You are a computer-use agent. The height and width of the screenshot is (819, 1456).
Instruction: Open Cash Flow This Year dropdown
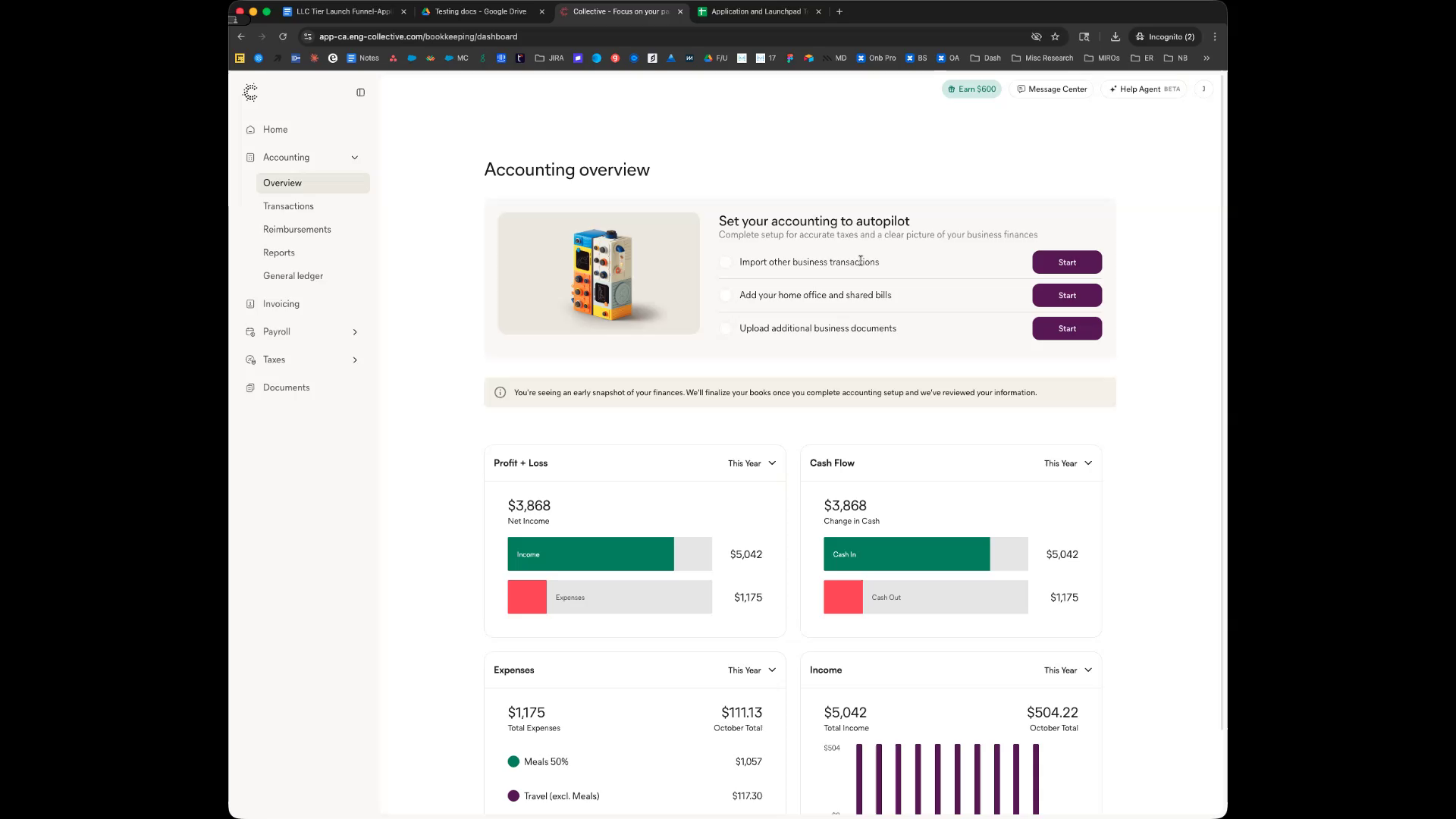[x=1068, y=463]
